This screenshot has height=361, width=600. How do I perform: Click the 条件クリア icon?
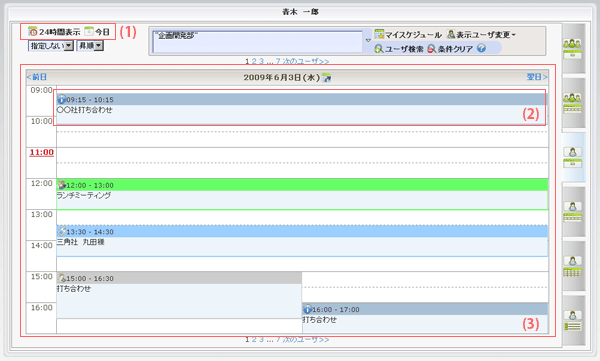[431, 49]
